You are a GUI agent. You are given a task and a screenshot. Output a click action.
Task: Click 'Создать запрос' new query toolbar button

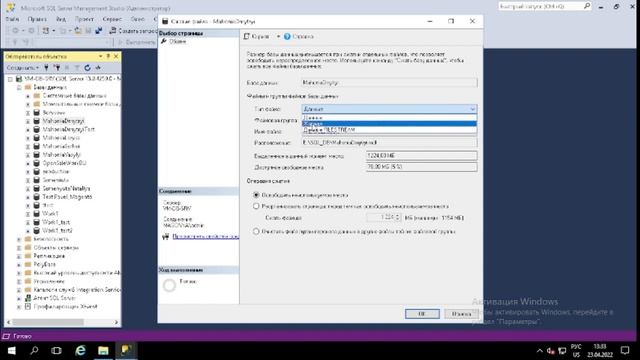133,31
